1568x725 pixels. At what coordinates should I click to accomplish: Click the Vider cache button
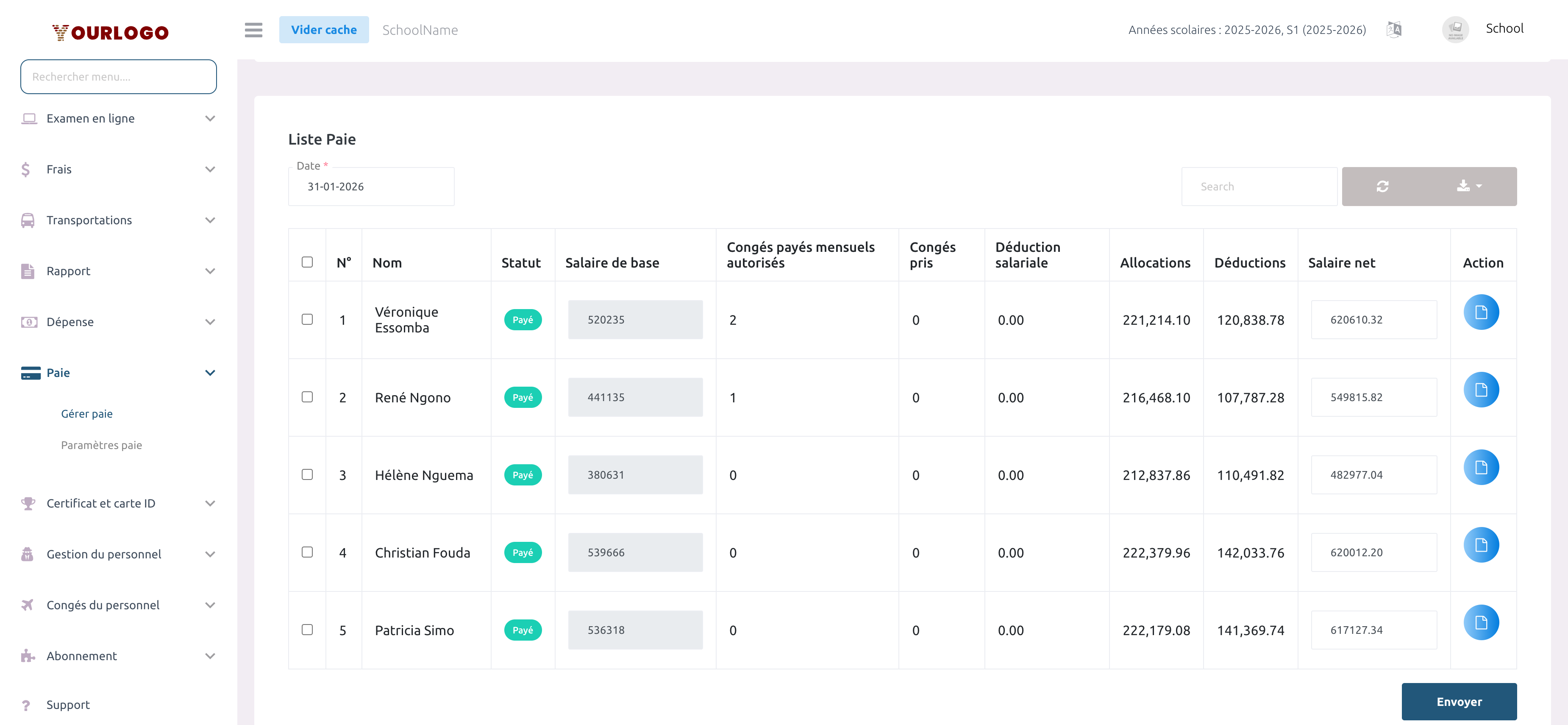click(323, 30)
